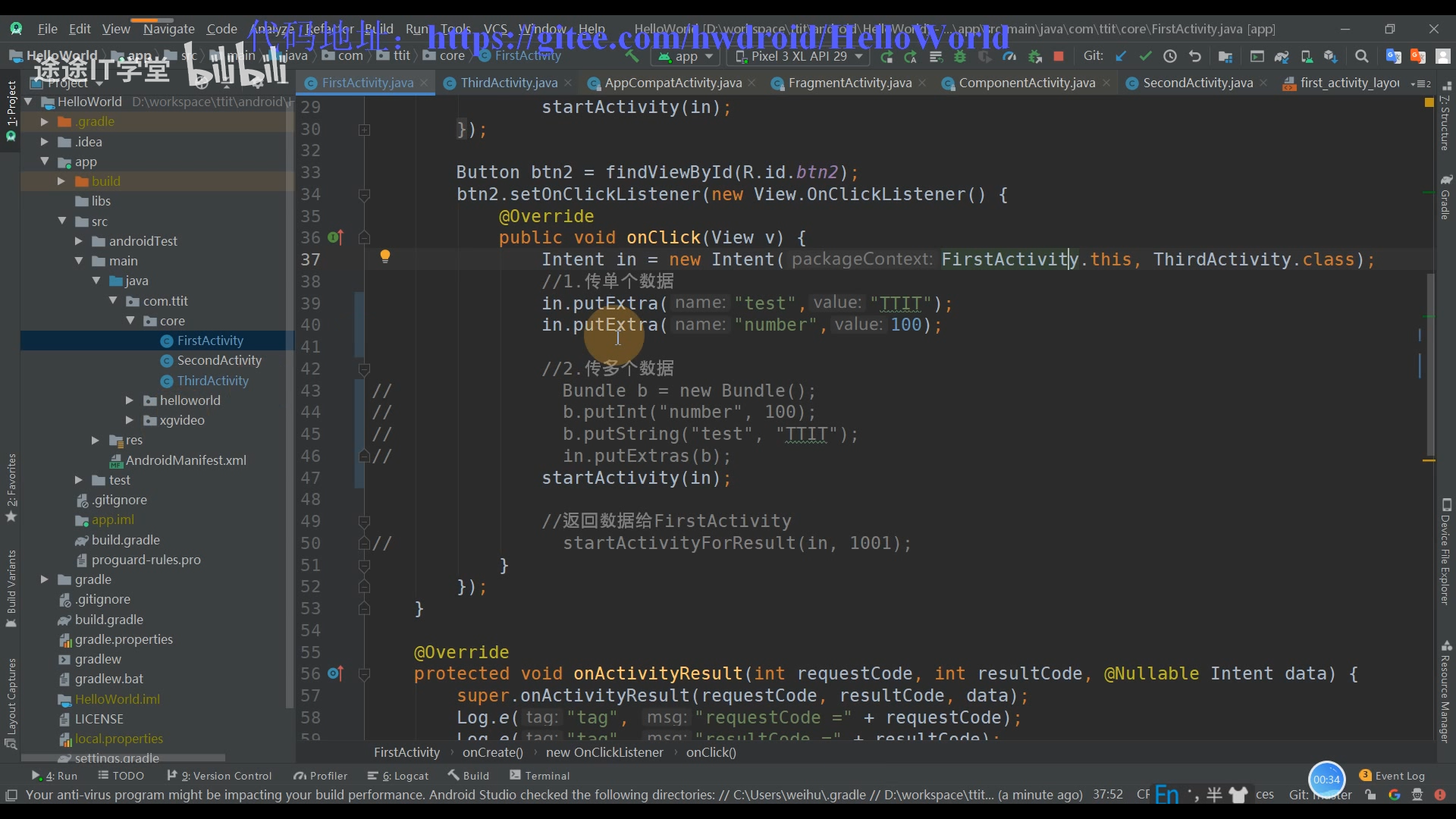Click the tool window quick-access icon bottom-left
Viewport: 1456px width, 819px height.
tap(11, 795)
